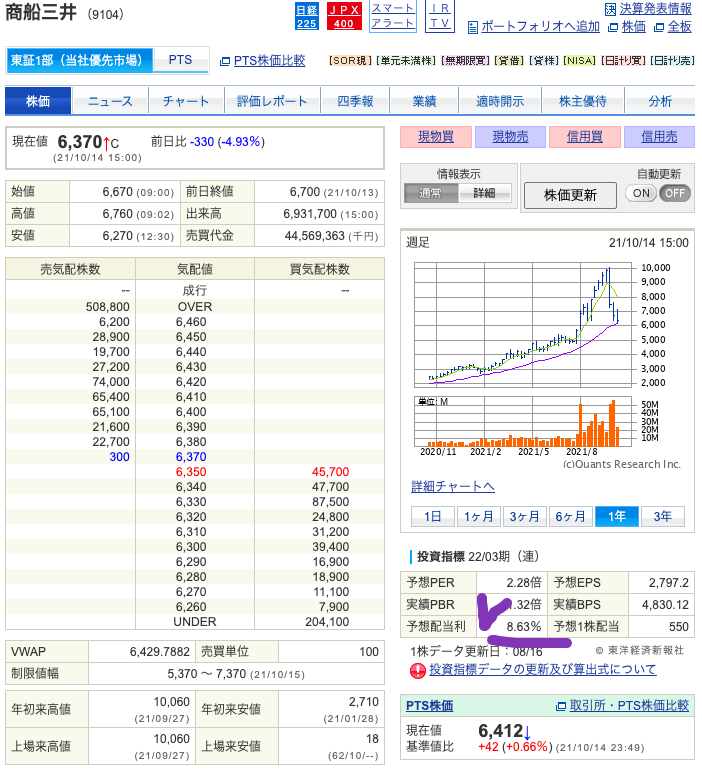Screen dimensions: 702x773
Task: Click the 実績BPS value 4,830.12
Action: 666,604
